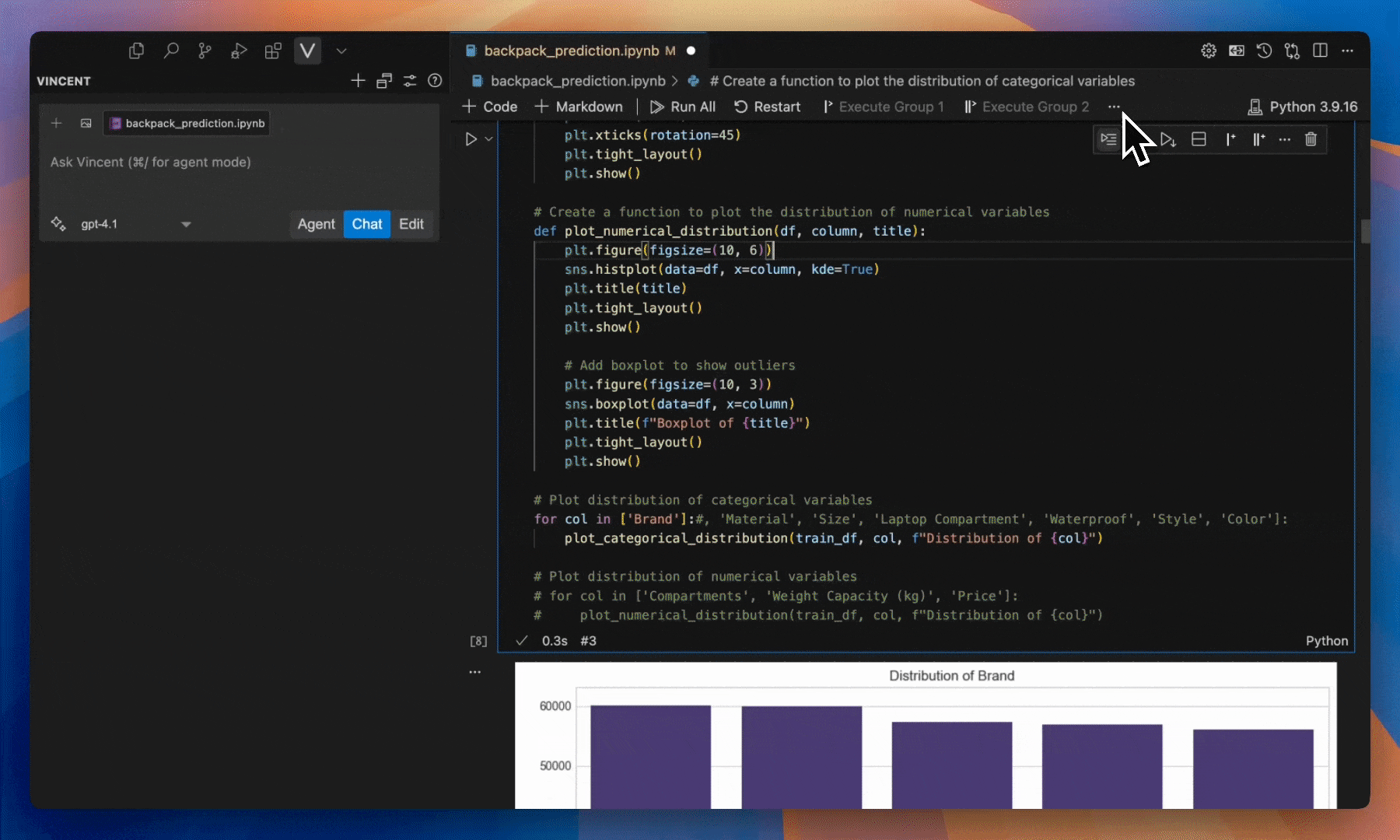The image size is (1400, 840).
Task: Open run cell options chevron
Action: pos(488,139)
